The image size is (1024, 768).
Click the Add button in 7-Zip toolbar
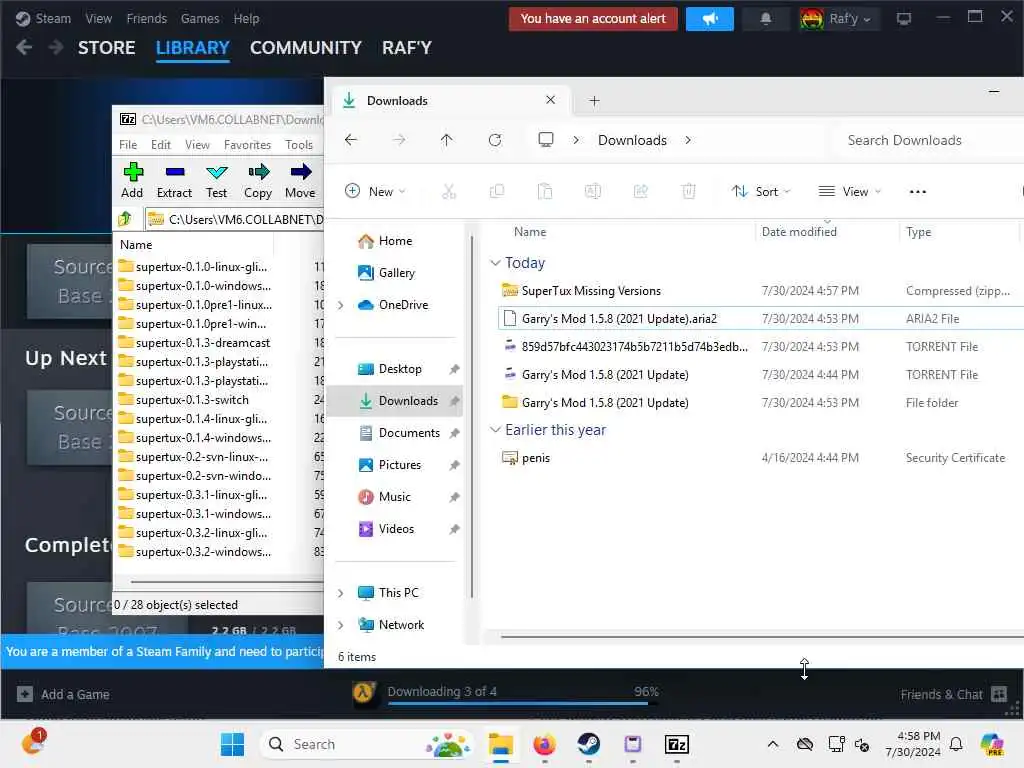[133, 180]
